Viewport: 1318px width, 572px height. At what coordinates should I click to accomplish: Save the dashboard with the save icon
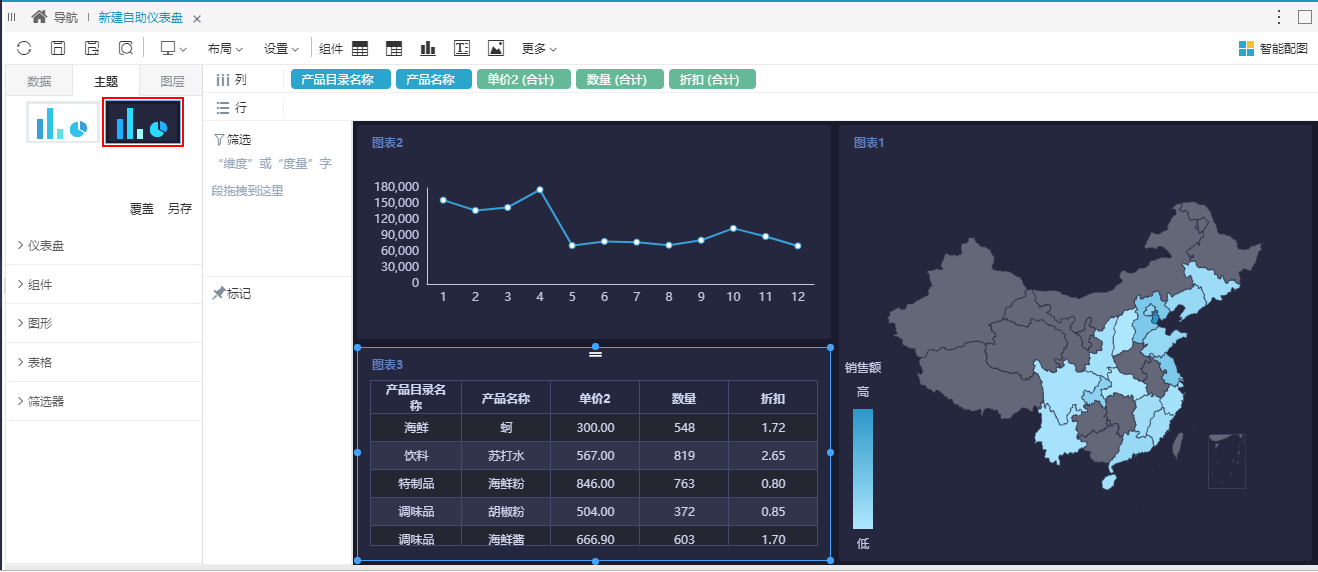[58, 48]
